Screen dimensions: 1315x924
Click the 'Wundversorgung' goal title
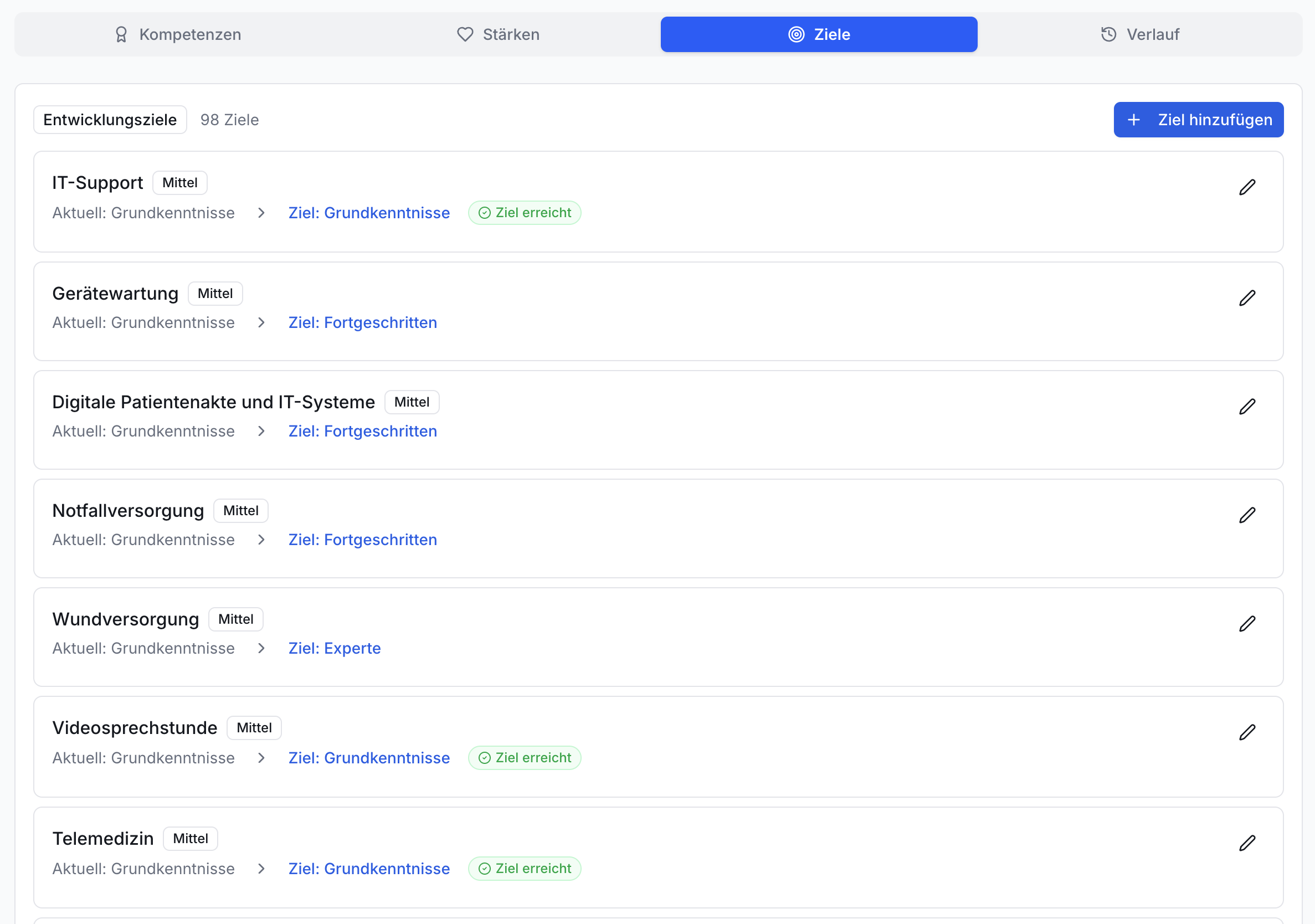tap(125, 619)
